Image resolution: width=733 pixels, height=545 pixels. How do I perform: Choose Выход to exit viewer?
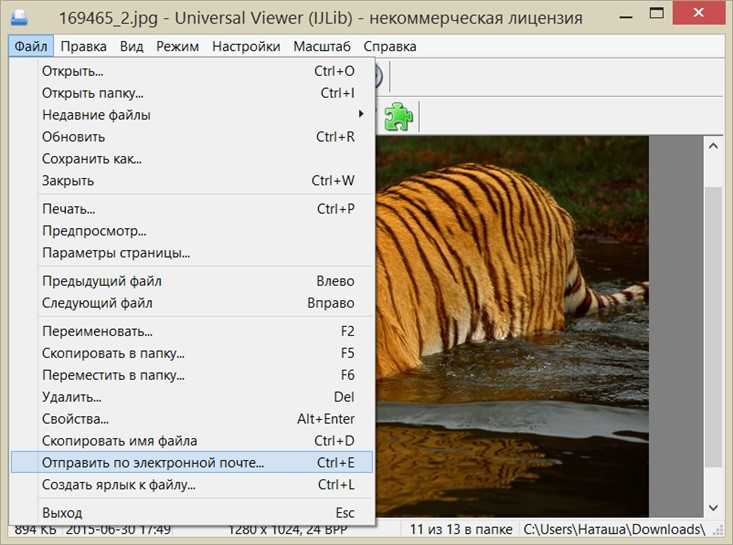[x=192, y=513]
